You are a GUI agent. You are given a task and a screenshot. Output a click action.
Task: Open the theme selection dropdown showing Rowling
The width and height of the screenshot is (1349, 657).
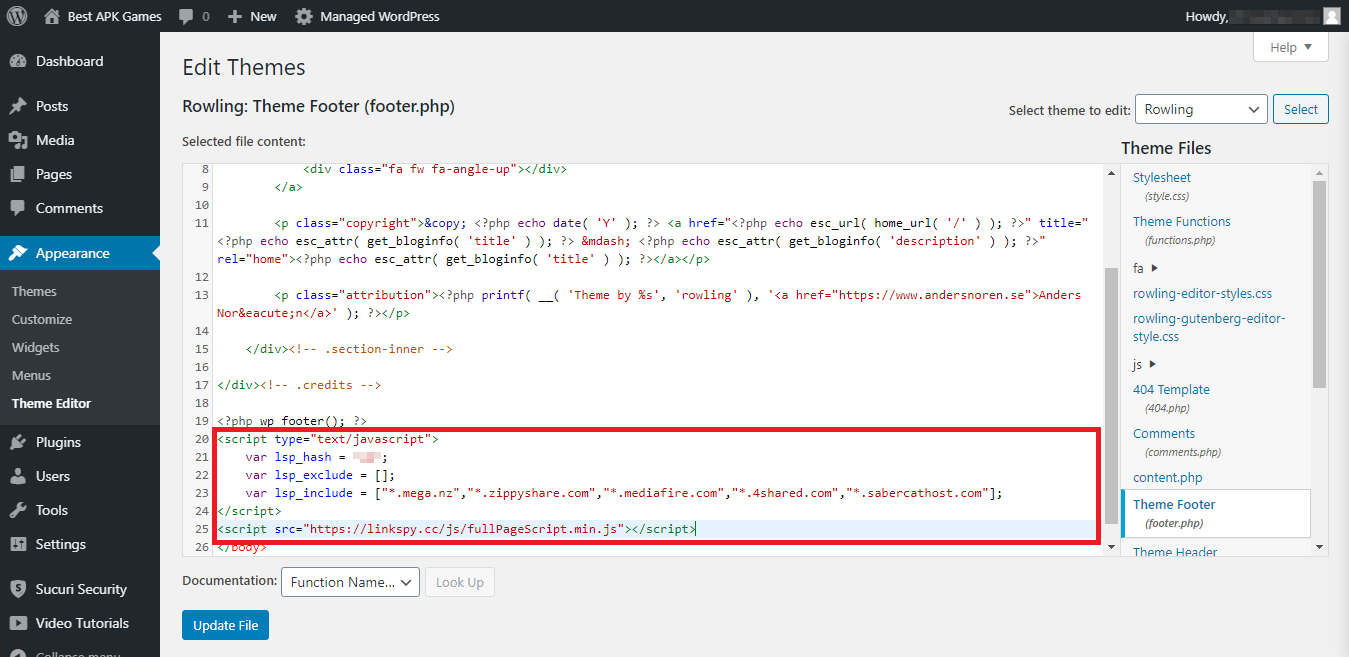click(1201, 109)
